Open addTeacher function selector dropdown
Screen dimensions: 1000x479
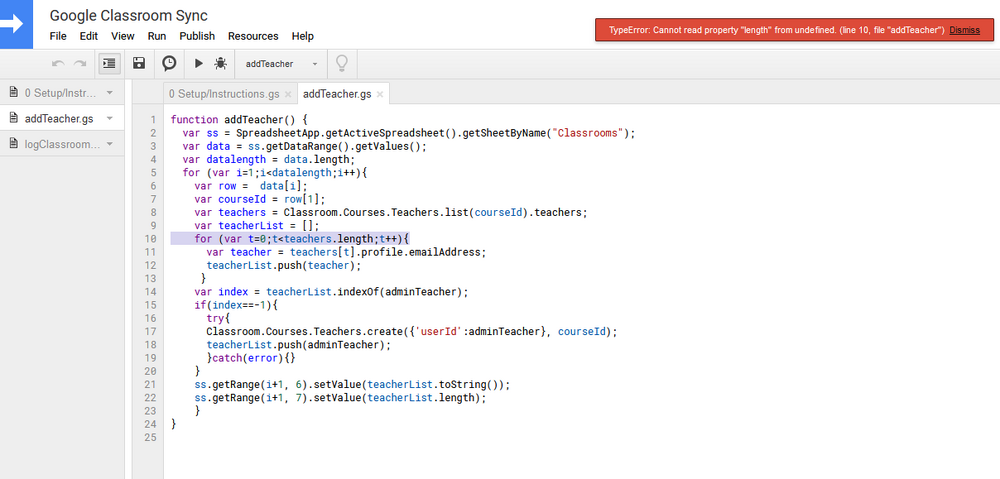[281, 64]
